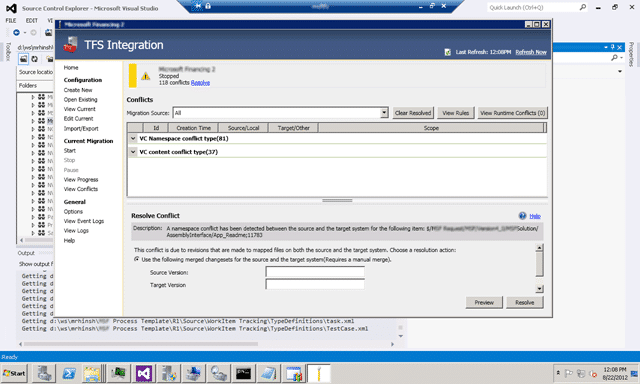Open View Progress in the sidebar
This screenshot has height=384, width=640.
tap(81, 180)
